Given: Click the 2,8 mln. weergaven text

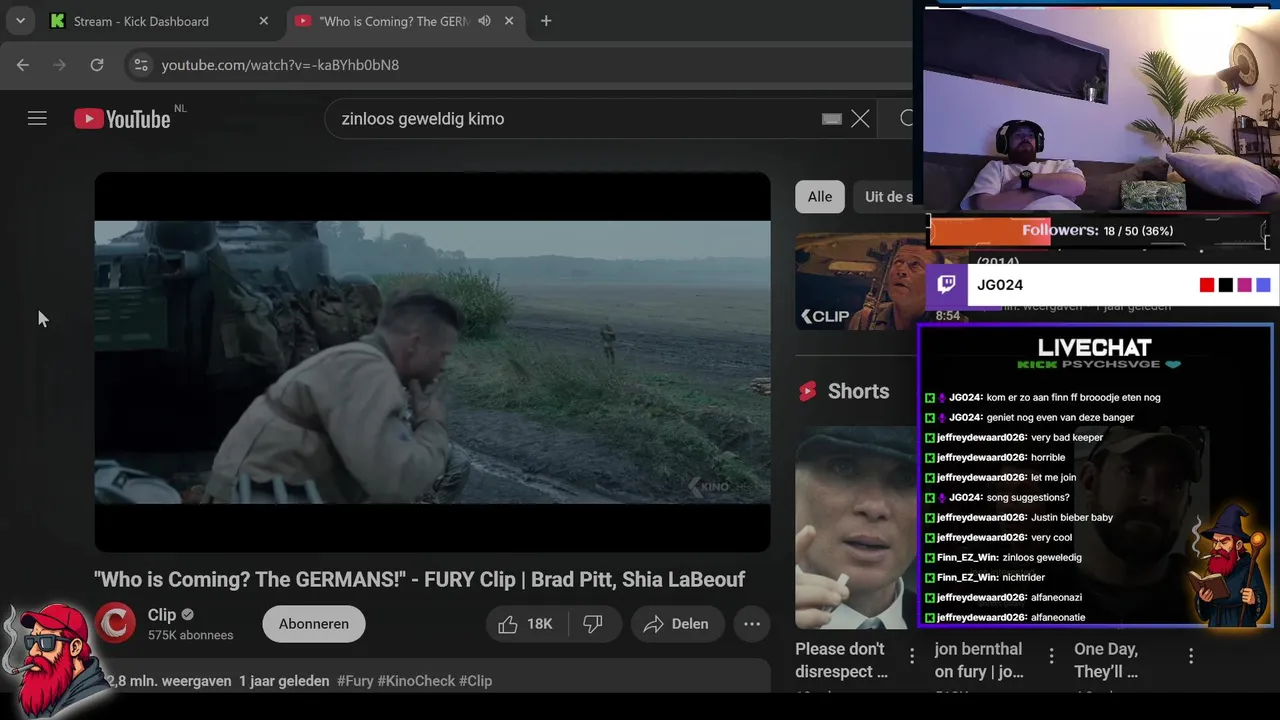Looking at the screenshot, I should pyautogui.click(x=168, y=681).
